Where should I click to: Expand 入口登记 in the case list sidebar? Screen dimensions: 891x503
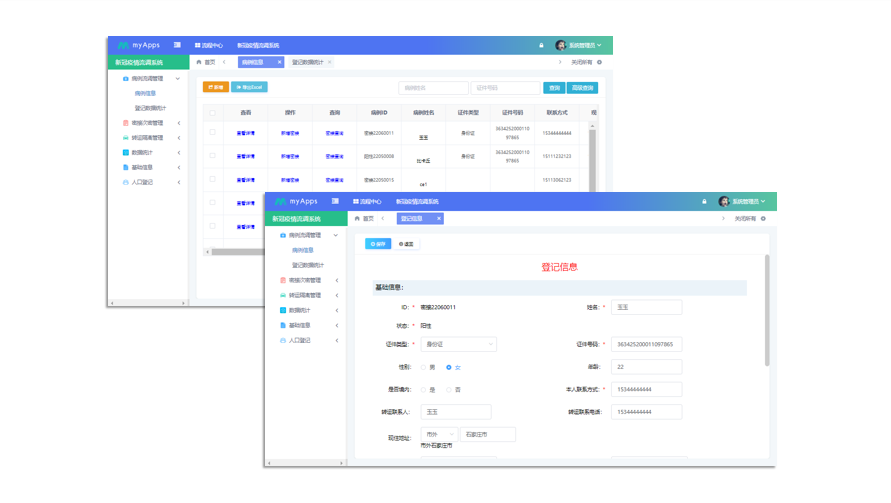click(179, 182)
